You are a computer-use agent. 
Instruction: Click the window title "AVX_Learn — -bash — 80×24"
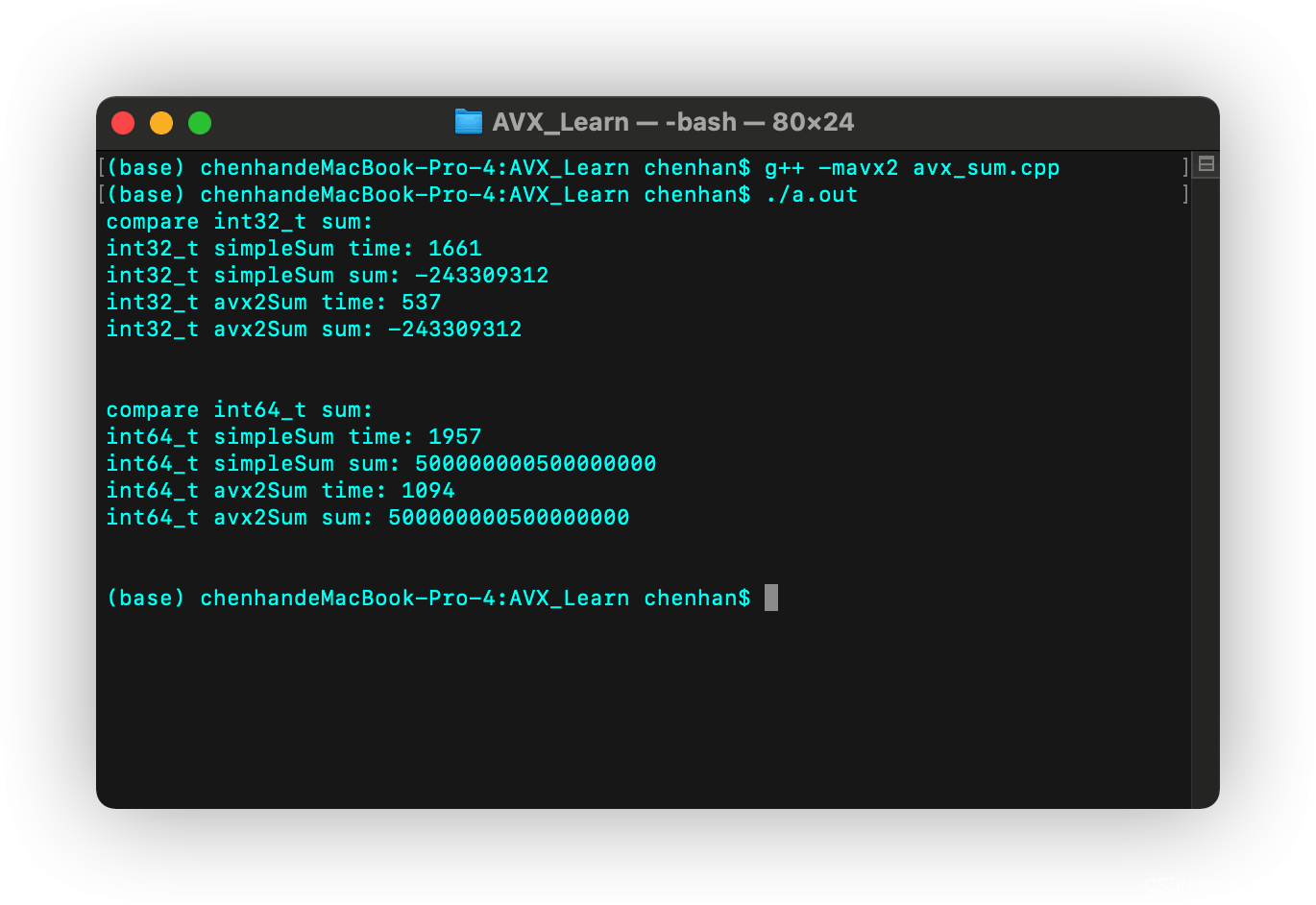672,122
